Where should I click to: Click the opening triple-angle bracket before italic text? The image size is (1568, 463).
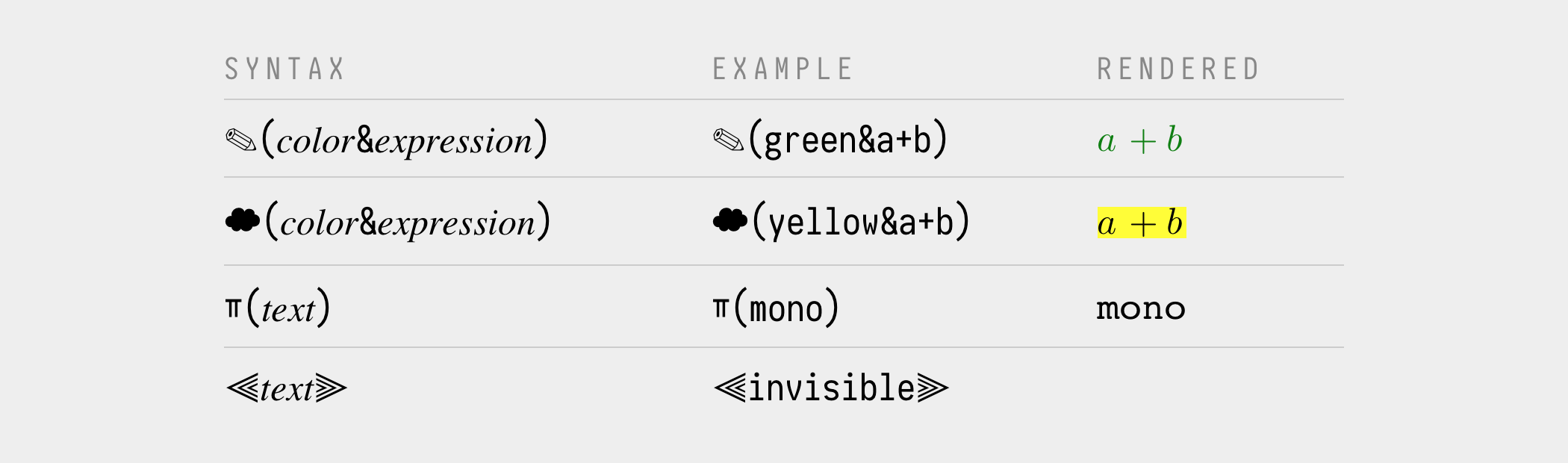(243, 388)
